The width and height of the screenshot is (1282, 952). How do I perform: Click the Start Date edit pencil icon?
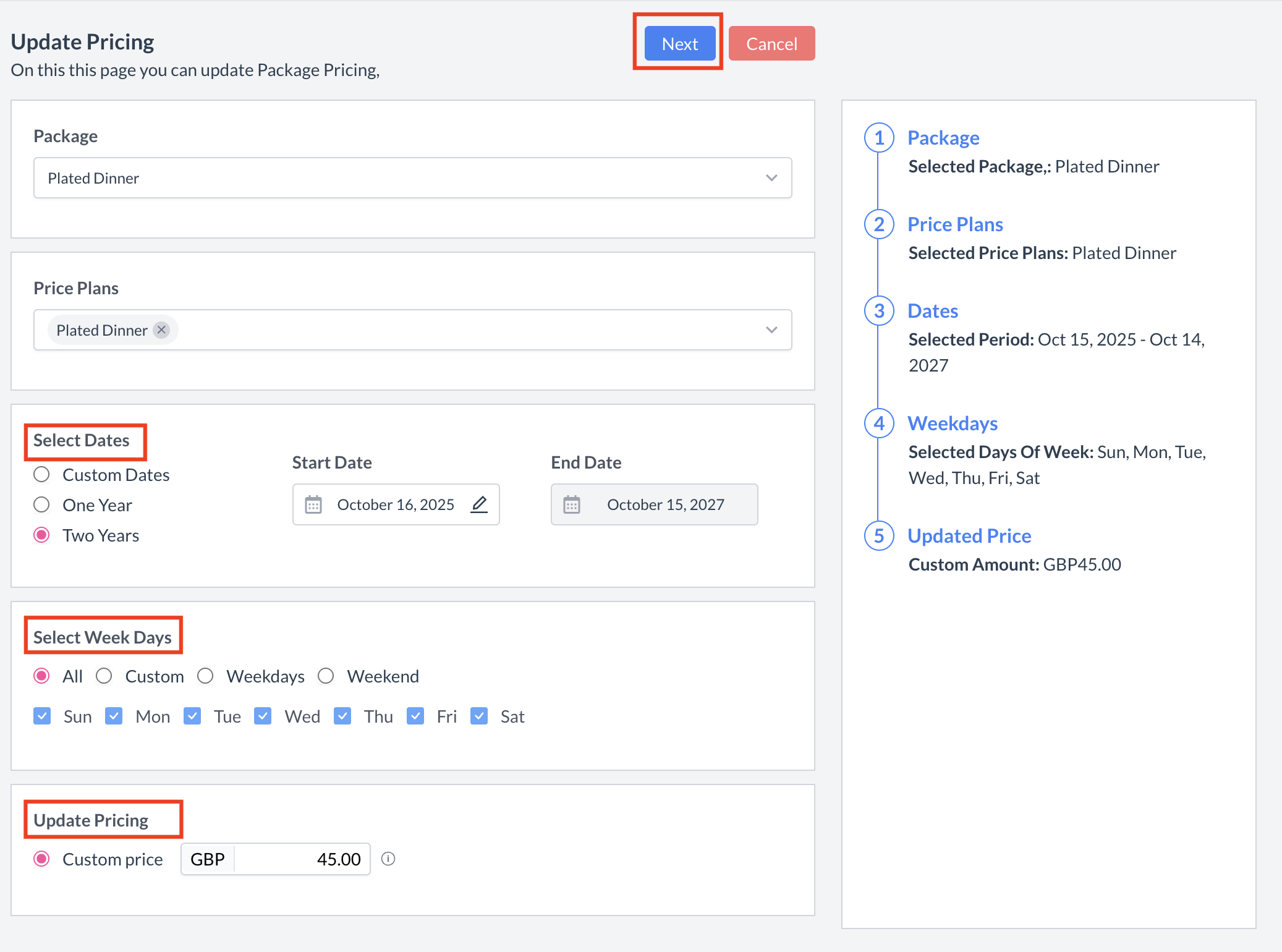pyautogui.click(x=479, y=504)
